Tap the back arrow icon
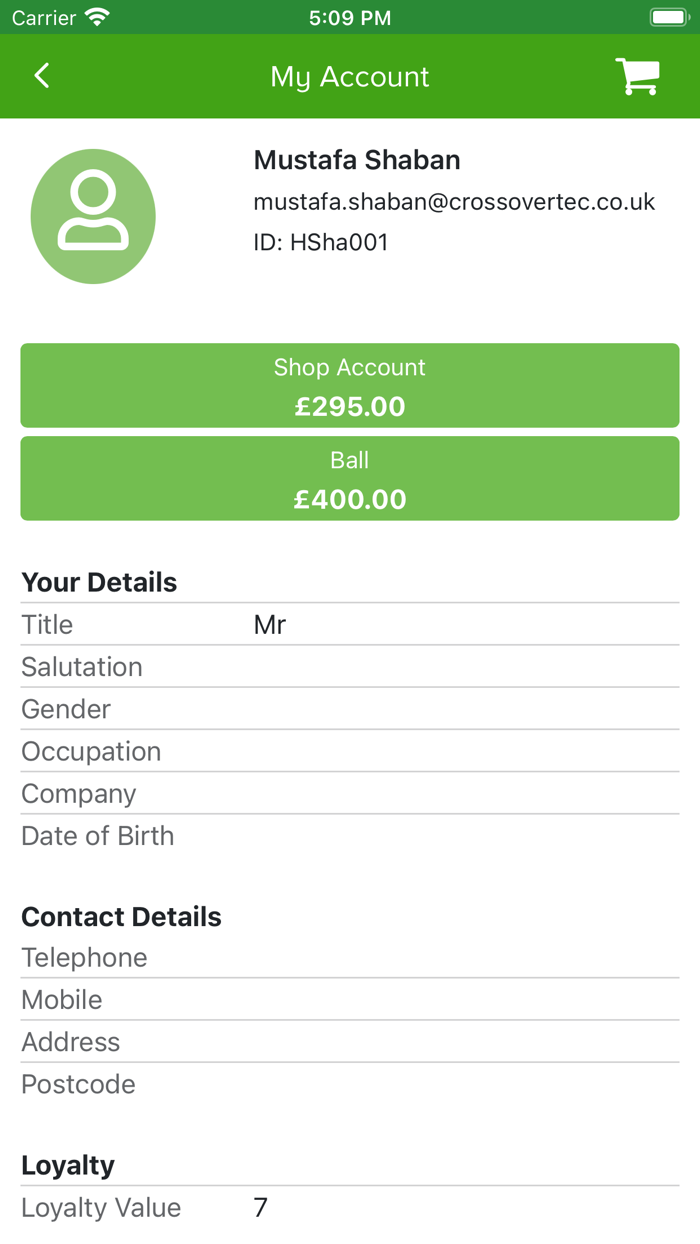The height and width of the screenshot is (1244, 700). [x=42, y=76]
